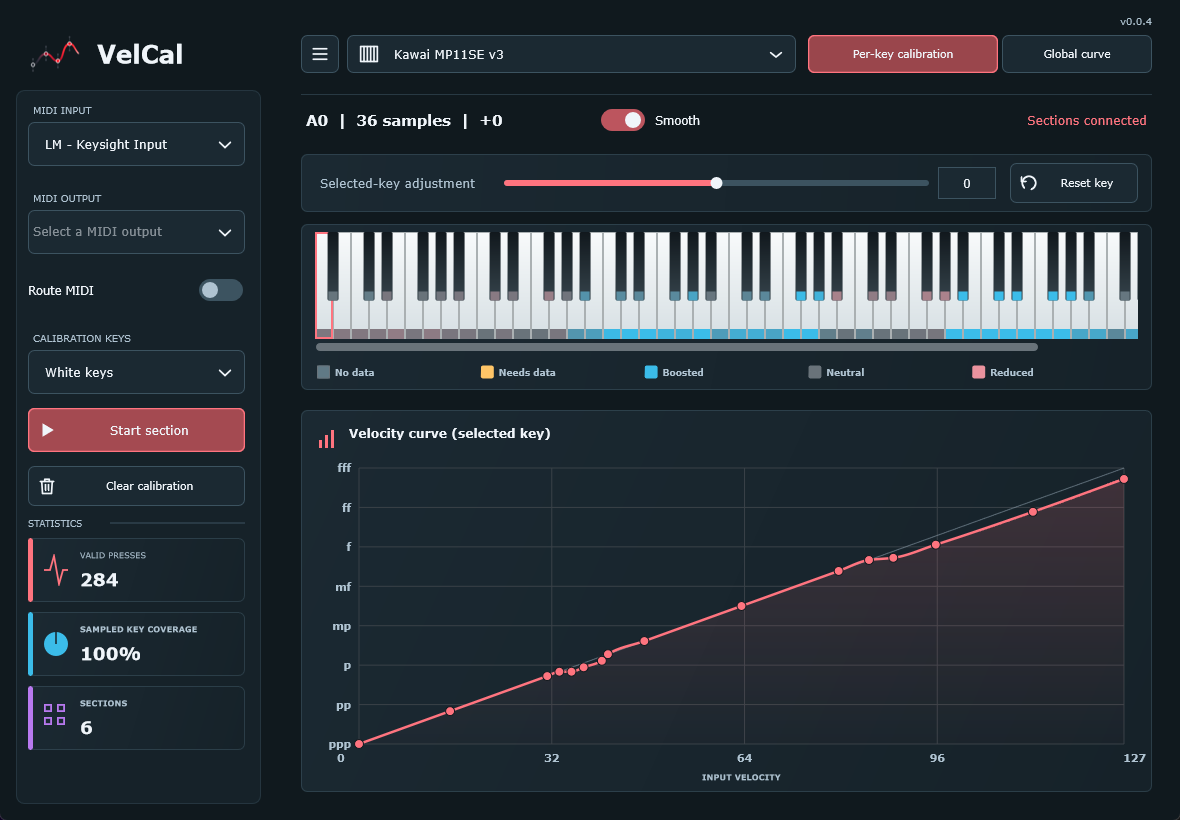The image size is (1180, 820).
Task: Click the curve point at velocity 64
Action: pos(741,606)
